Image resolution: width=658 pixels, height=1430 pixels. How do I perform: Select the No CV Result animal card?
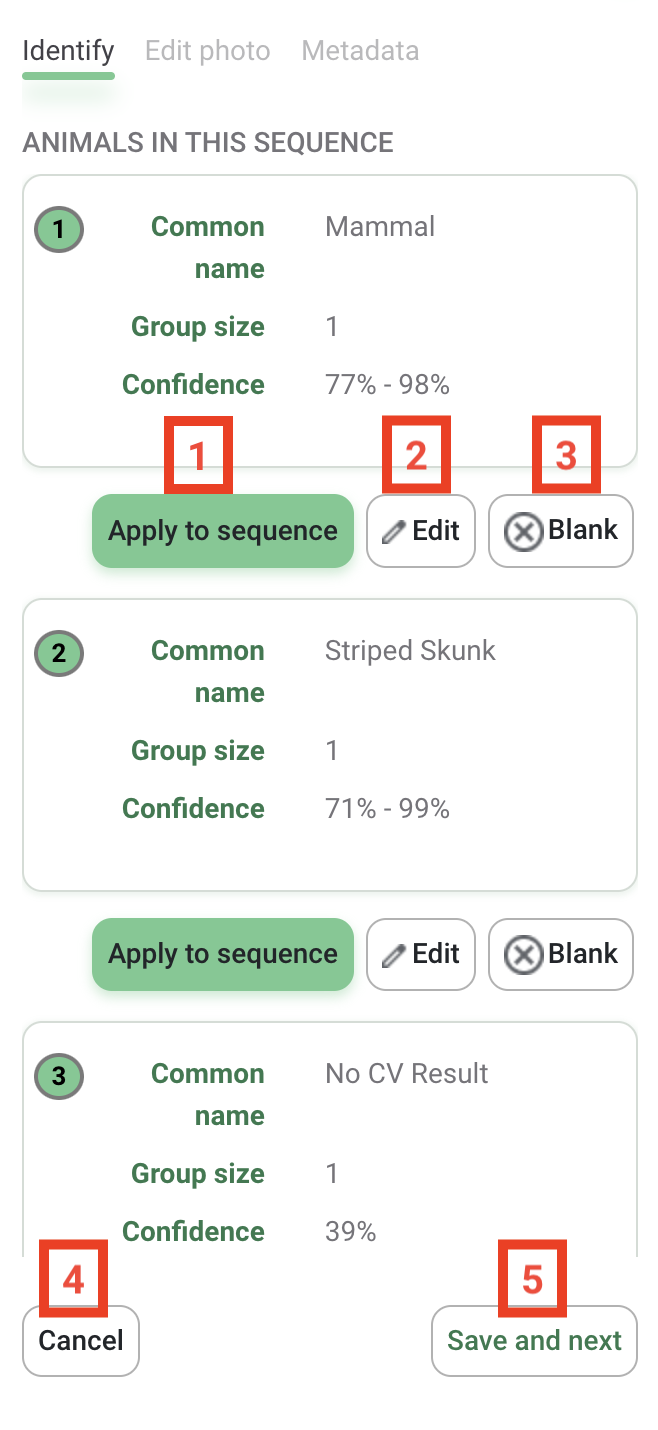pos(330,1140)
